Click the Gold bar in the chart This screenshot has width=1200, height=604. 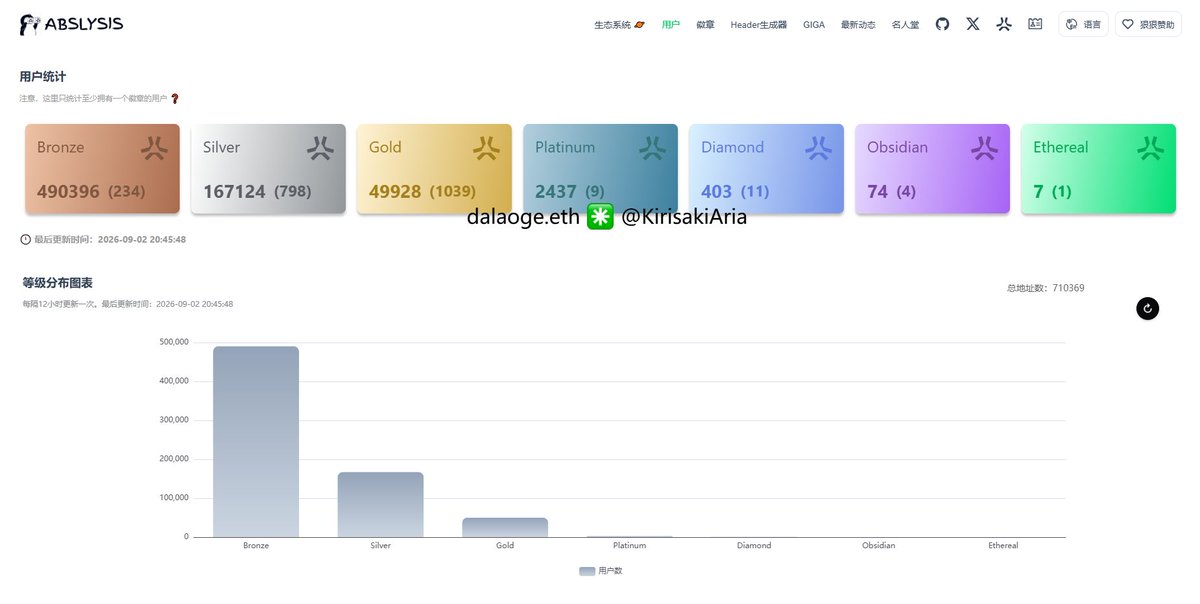(x=505, y=527)
